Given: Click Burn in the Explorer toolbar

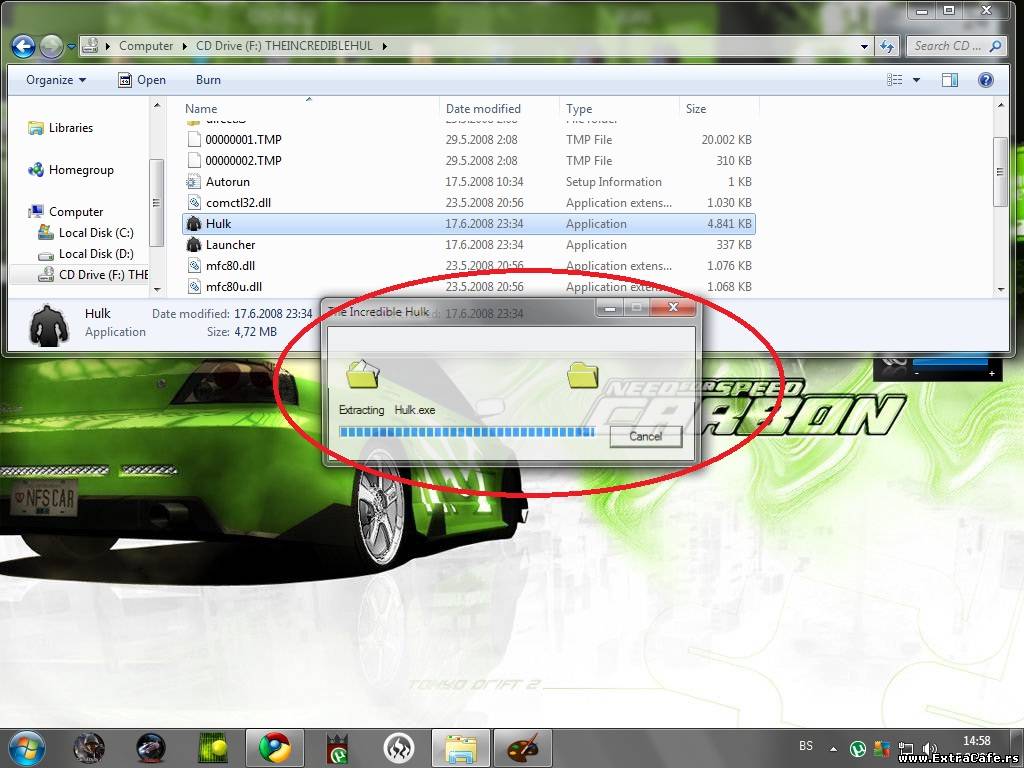Looking at the screenshot, I should (208, 80).
